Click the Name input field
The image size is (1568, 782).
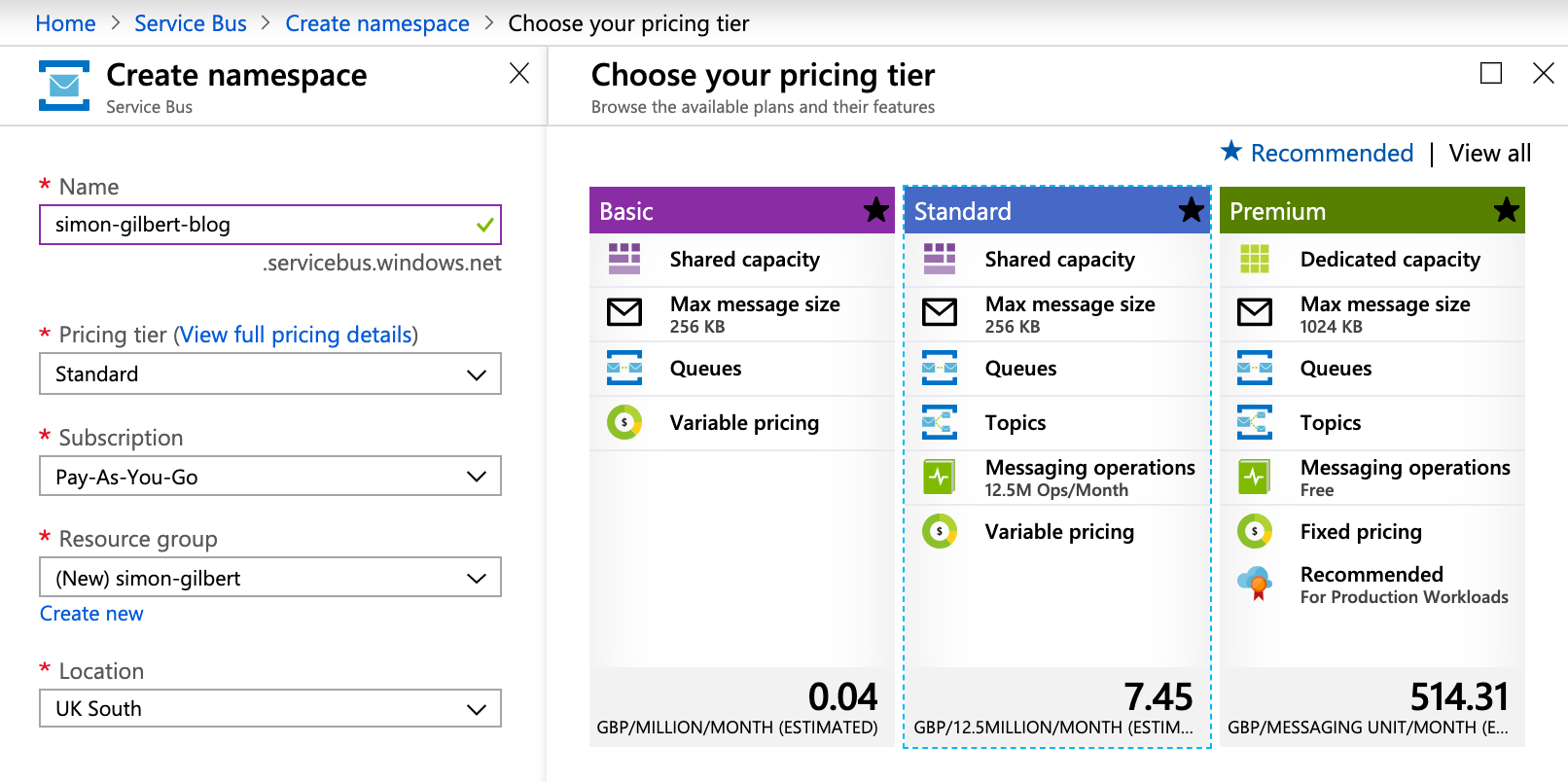coord(270,225)
